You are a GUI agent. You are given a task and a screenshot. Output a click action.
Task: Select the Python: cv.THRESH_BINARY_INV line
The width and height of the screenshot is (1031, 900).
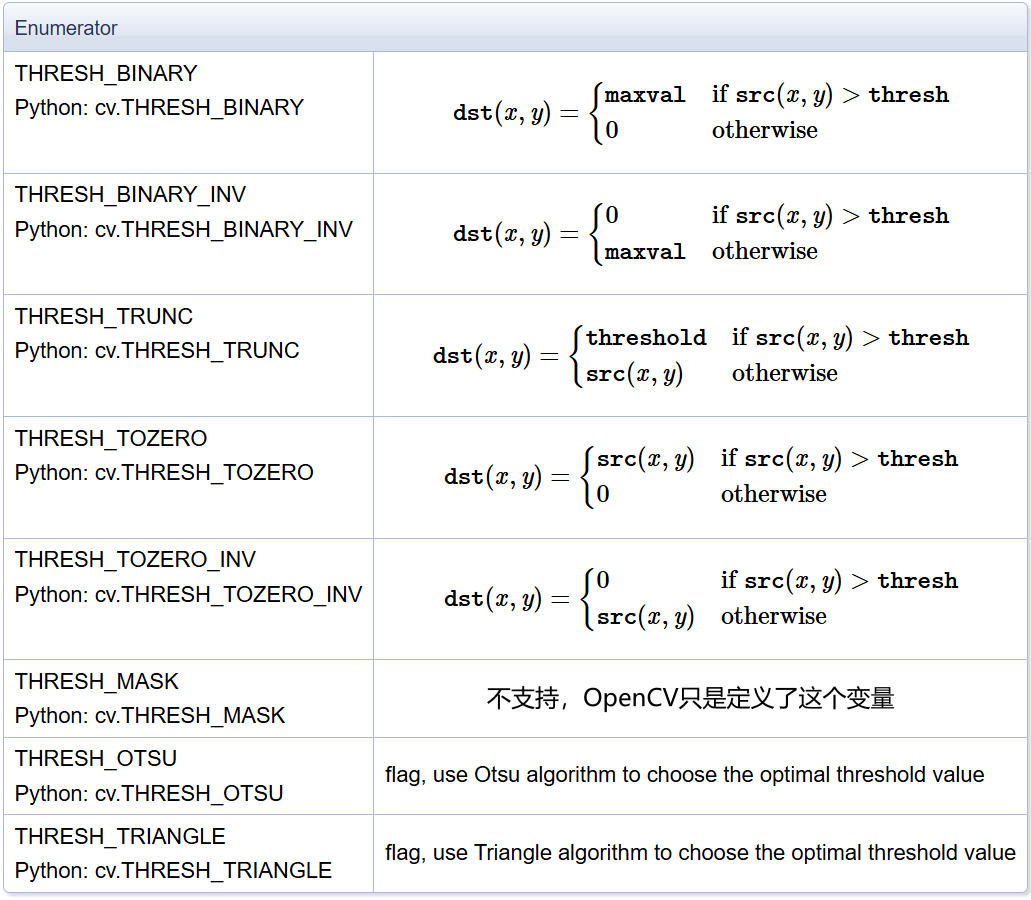point(183,230)
